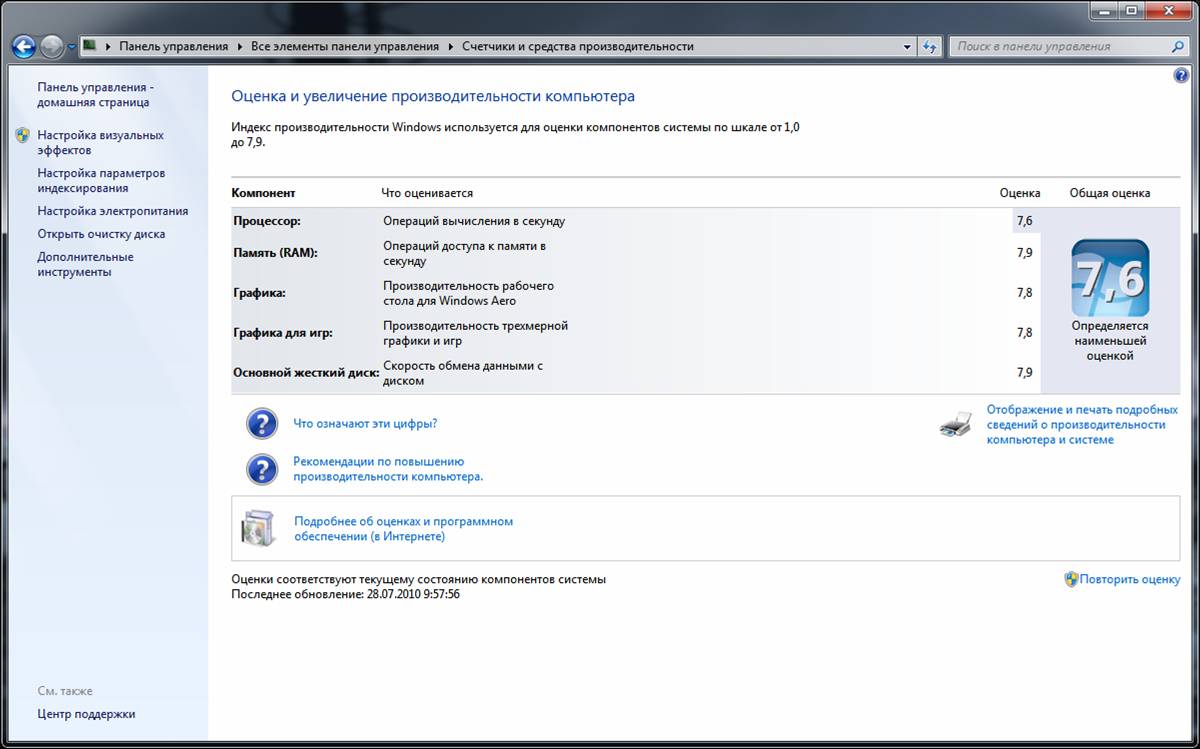Open "Настройка электропитания" sidebar link
Image resolution: width=1200 pixels, height=749 pixels.
[x=112, y=211]
